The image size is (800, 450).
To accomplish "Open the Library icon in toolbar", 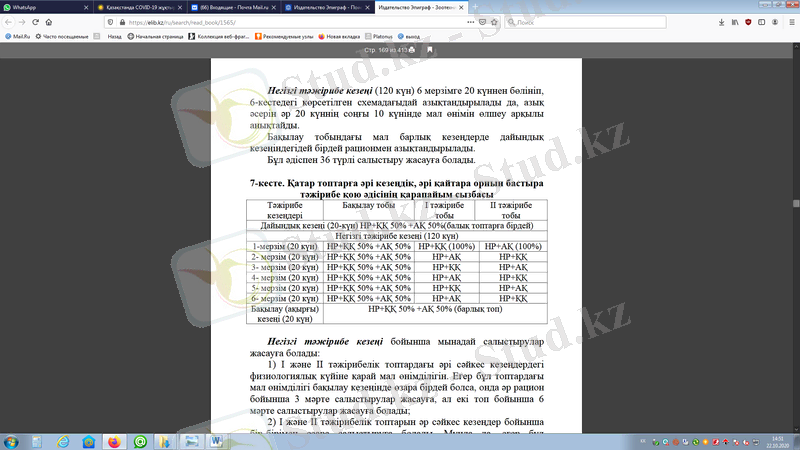I will (735, 22).
